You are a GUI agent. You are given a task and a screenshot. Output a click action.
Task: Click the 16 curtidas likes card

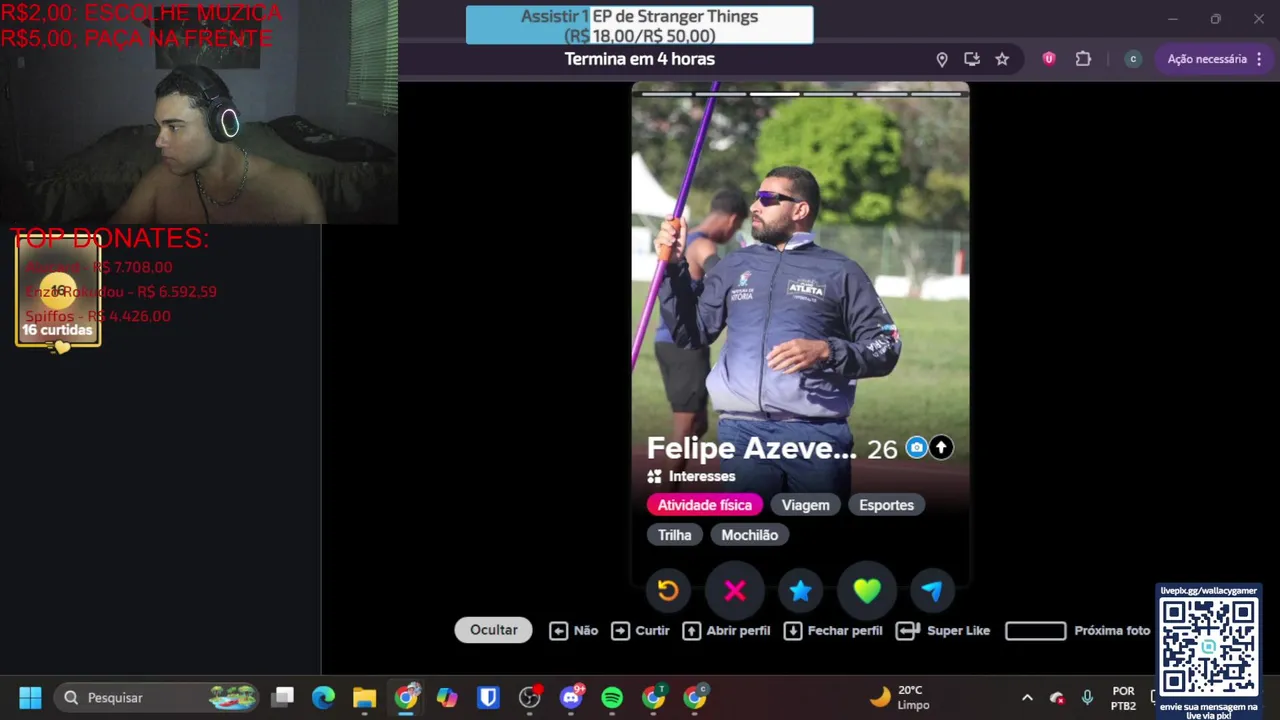click(x=58, y=293)
